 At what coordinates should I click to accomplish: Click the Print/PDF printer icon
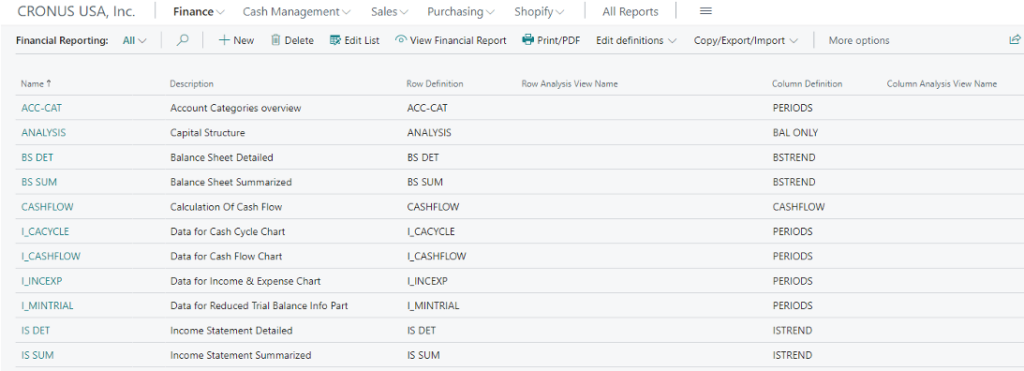point(528,40)
